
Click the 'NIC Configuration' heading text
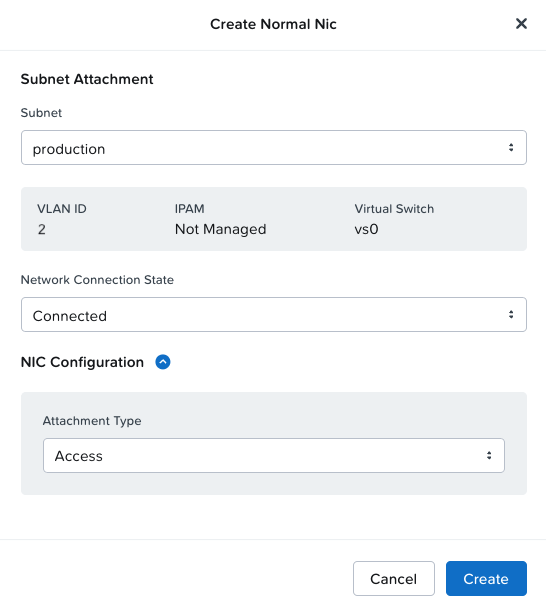coord(82,362)
